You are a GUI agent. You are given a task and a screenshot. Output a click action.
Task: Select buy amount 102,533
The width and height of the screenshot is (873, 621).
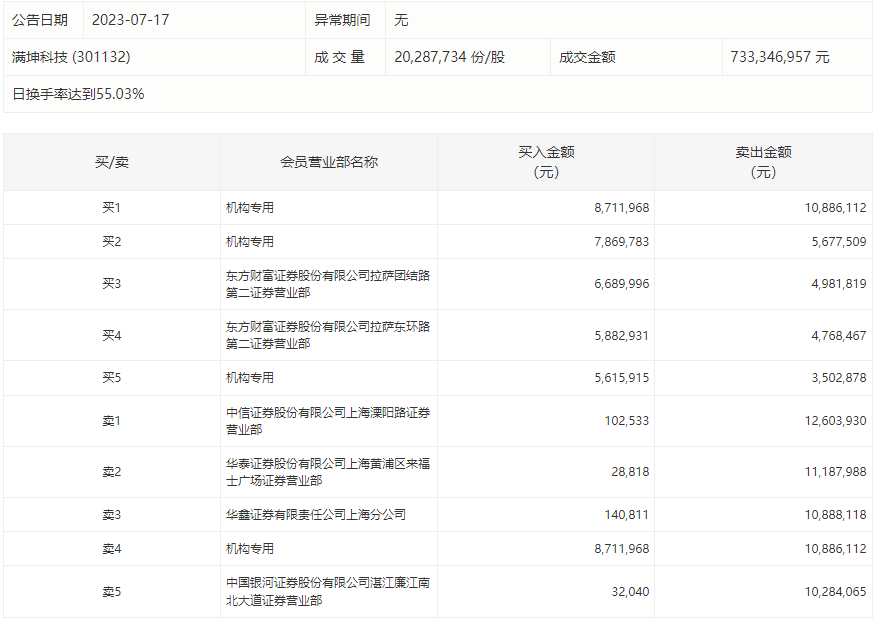pyautogui.click(x=626, y=420)
